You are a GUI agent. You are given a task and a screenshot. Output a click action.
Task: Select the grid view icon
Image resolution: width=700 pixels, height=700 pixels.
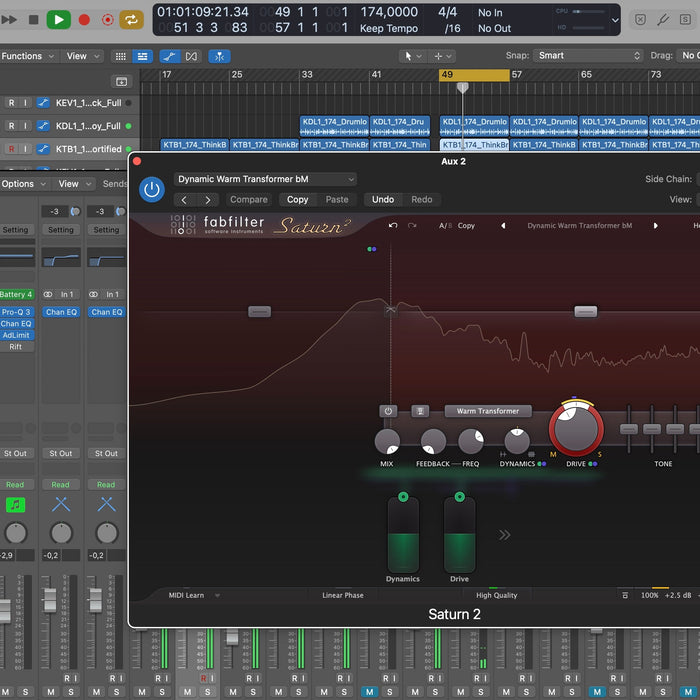(x=121, y=56)
